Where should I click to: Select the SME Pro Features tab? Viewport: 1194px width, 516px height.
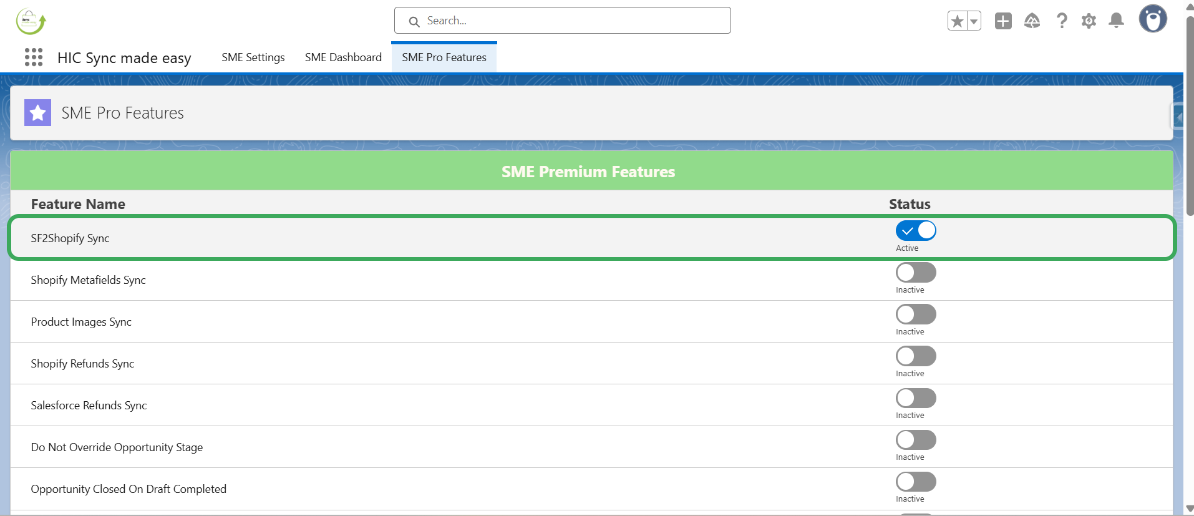[x=444, y=57]
